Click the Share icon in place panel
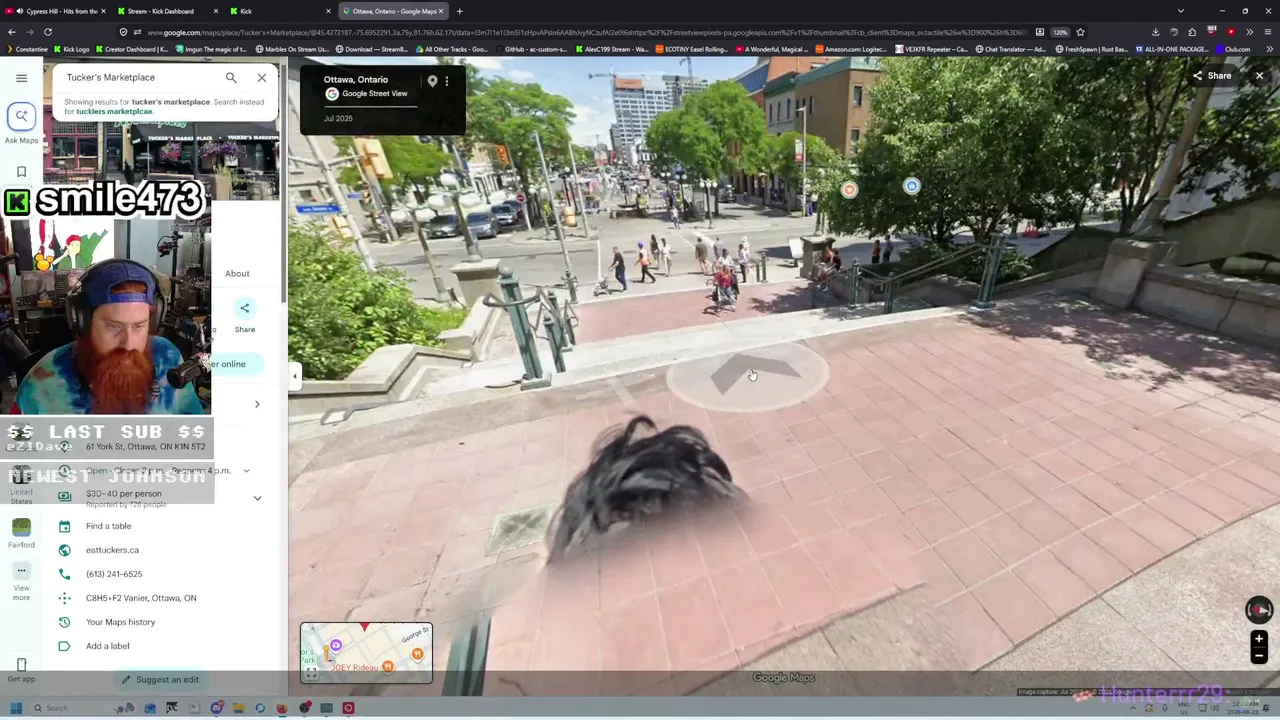The height and width of the screenshot is (720, 1280). pos(244,308)
